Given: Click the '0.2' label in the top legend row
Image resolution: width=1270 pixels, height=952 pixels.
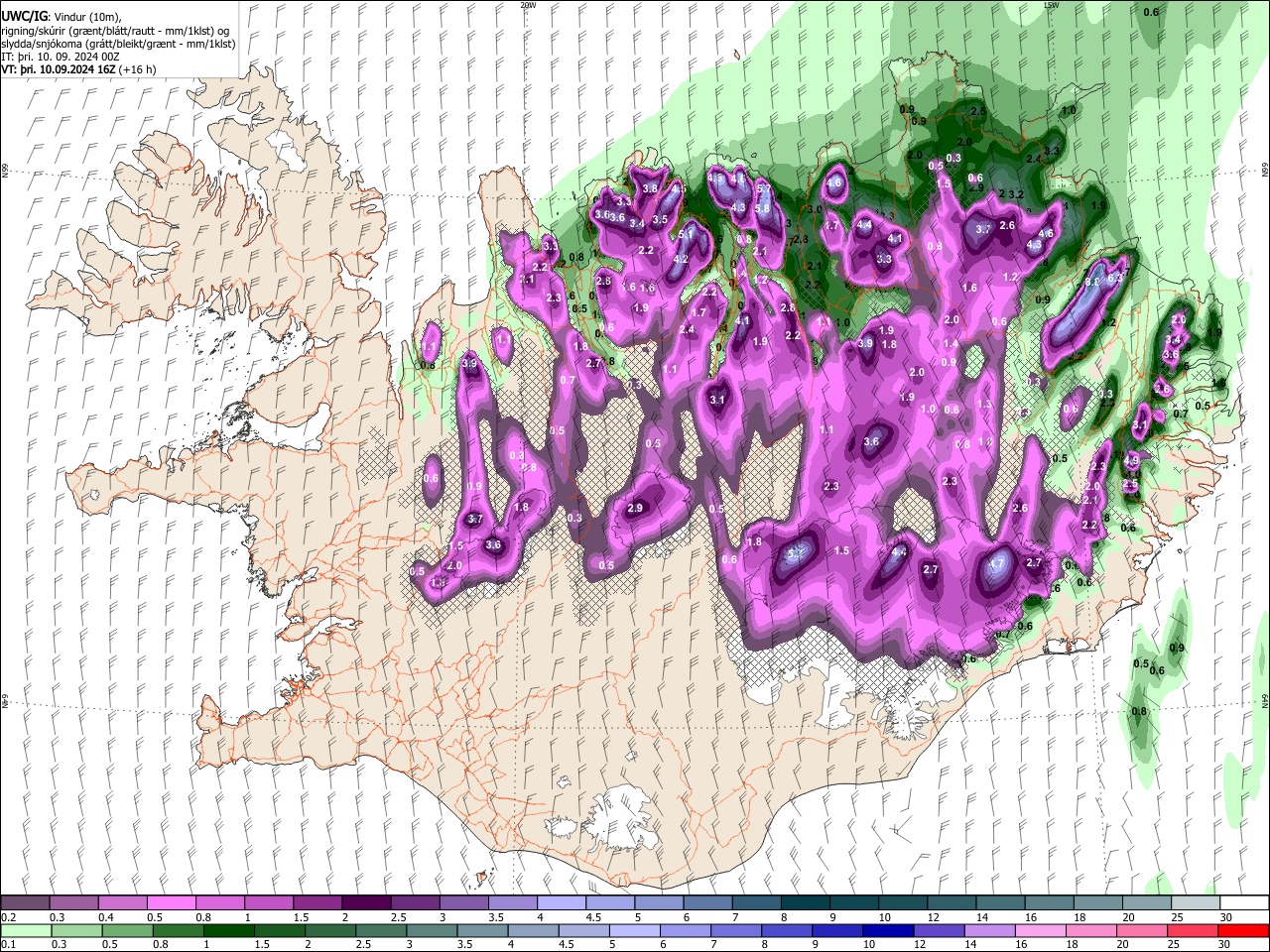Looking at the screenshot, I should (9, 917).
